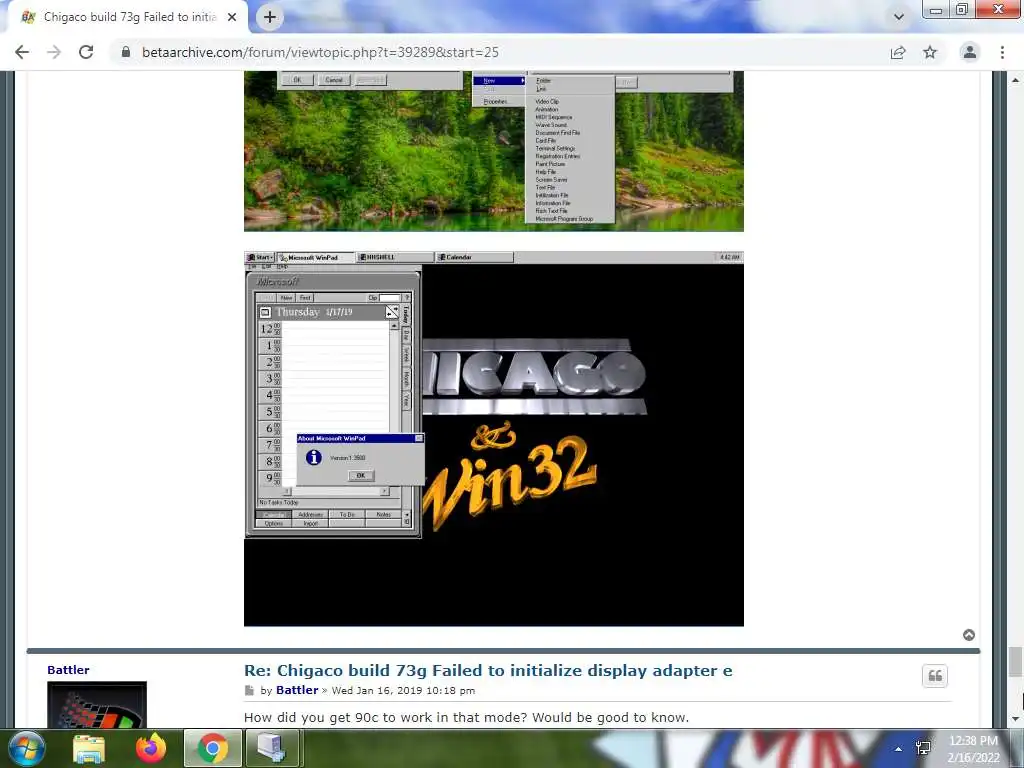Click the post date Wed Jan 16, 2019
The image size is (1024, 768).
[403, 690]
